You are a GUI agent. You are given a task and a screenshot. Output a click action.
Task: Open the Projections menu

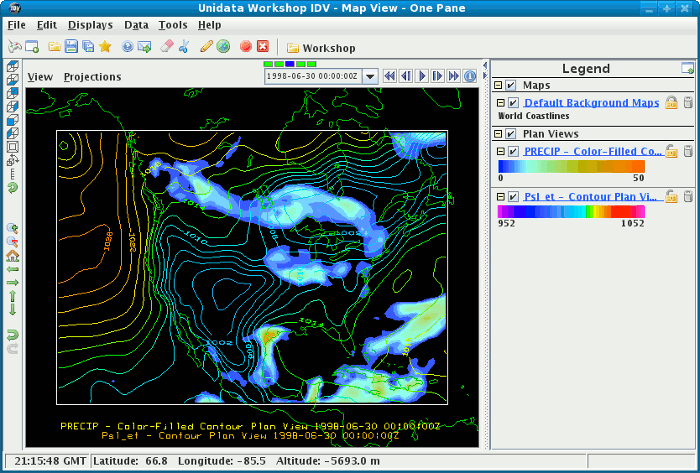click(x=92, y=77)
